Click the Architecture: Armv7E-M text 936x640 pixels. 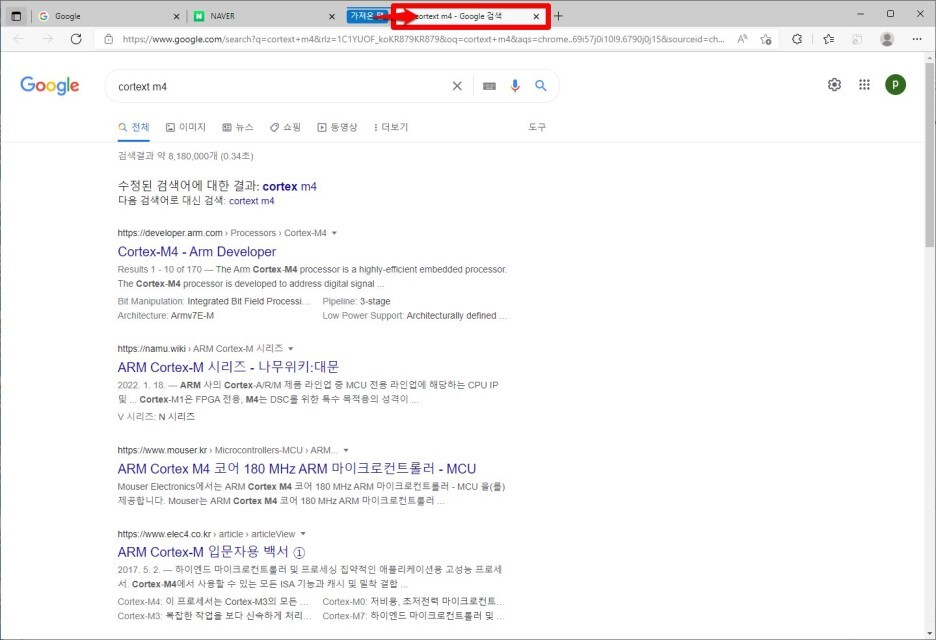[165, 316]
